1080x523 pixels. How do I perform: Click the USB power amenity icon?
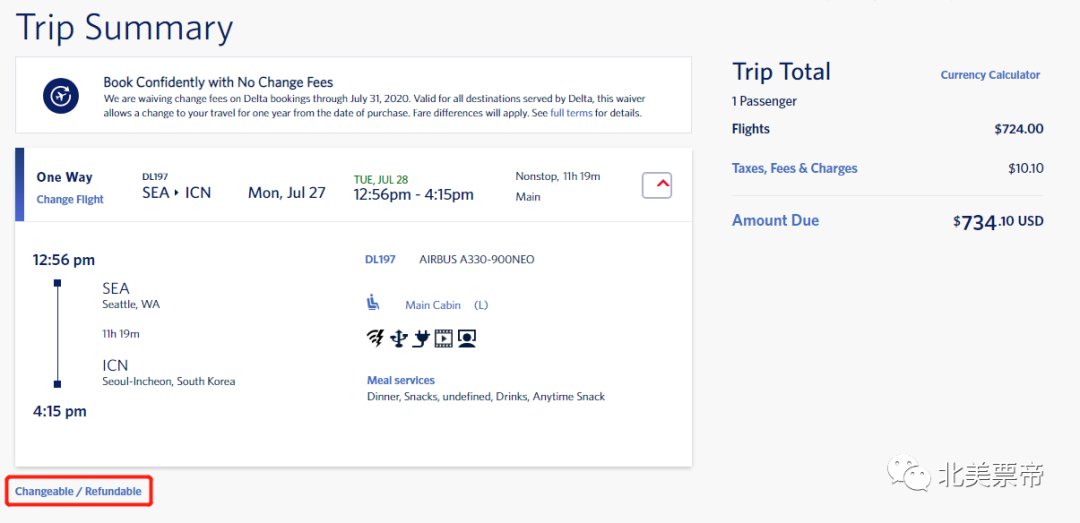tap(398, 338)
